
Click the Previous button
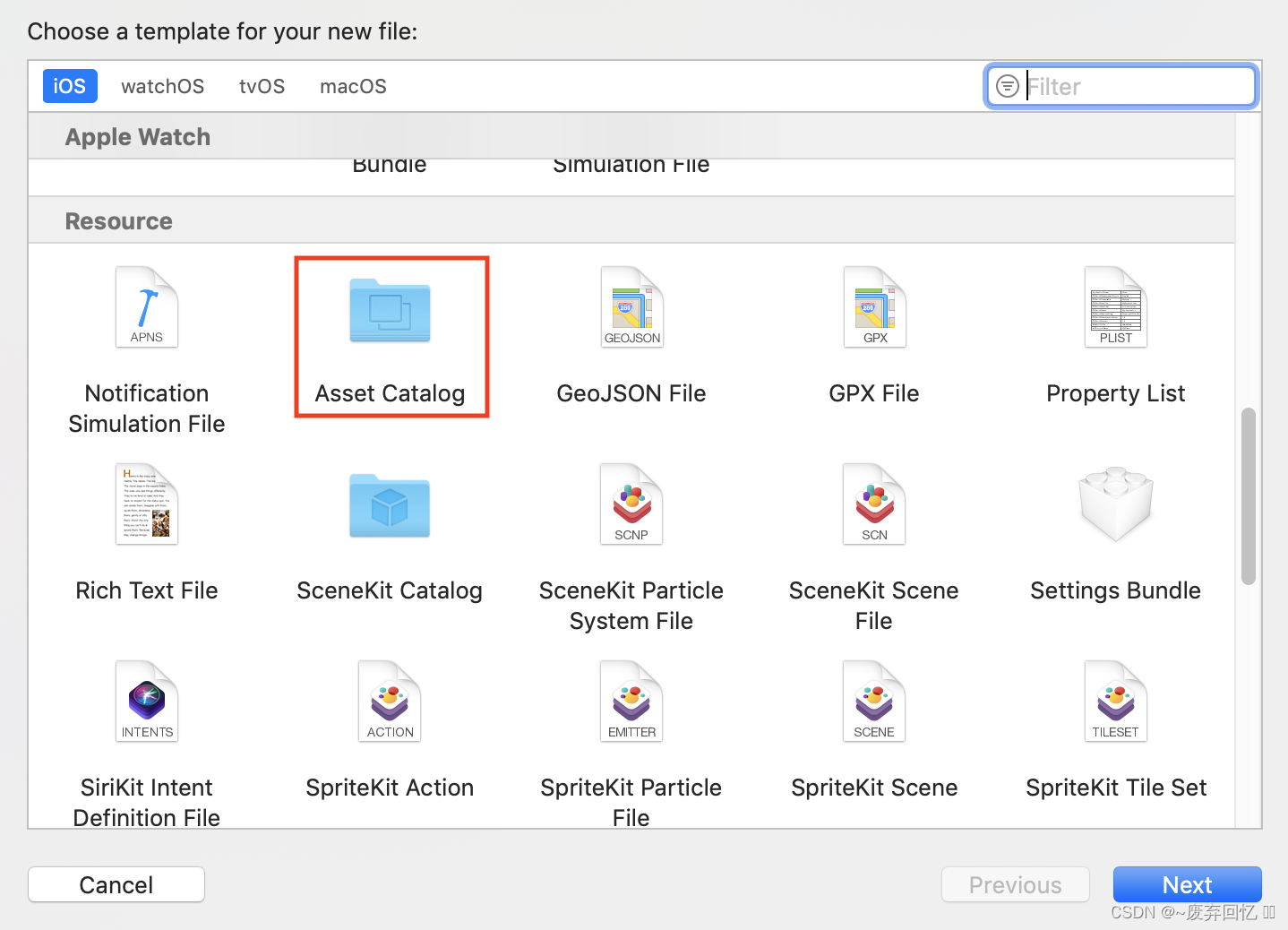1015,884
